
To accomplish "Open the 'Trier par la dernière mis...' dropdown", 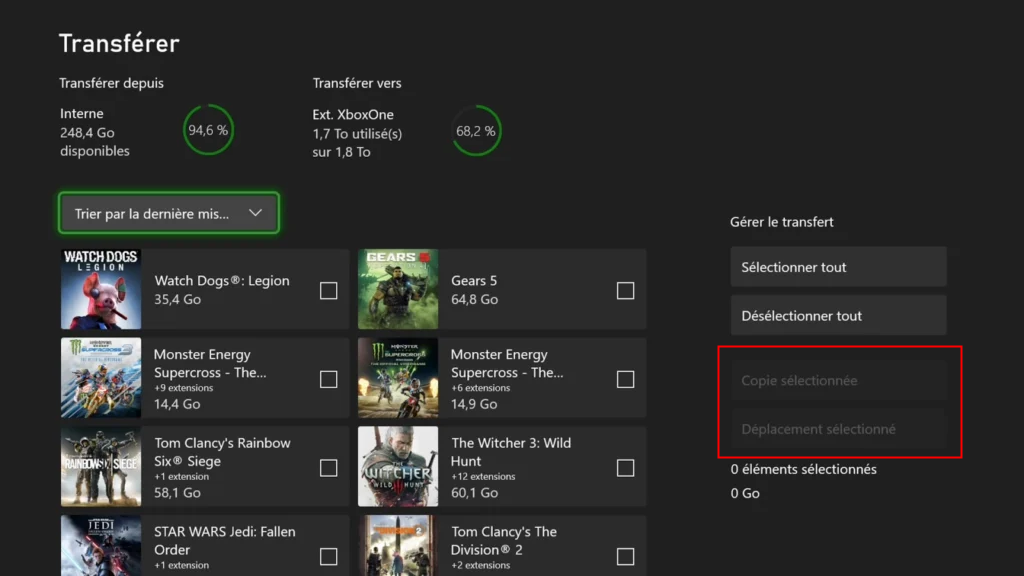I will 168,213.
